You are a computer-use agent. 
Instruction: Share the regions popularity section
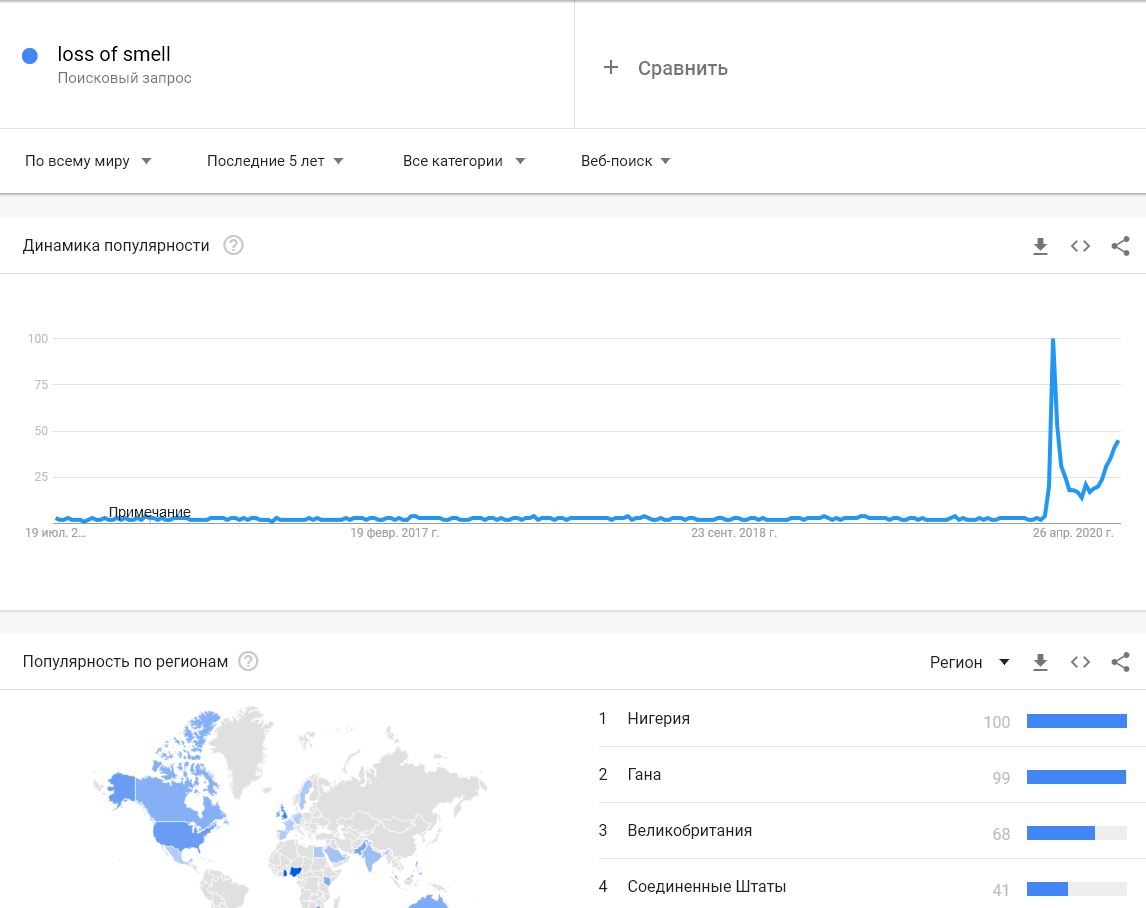click(1120, 662)
